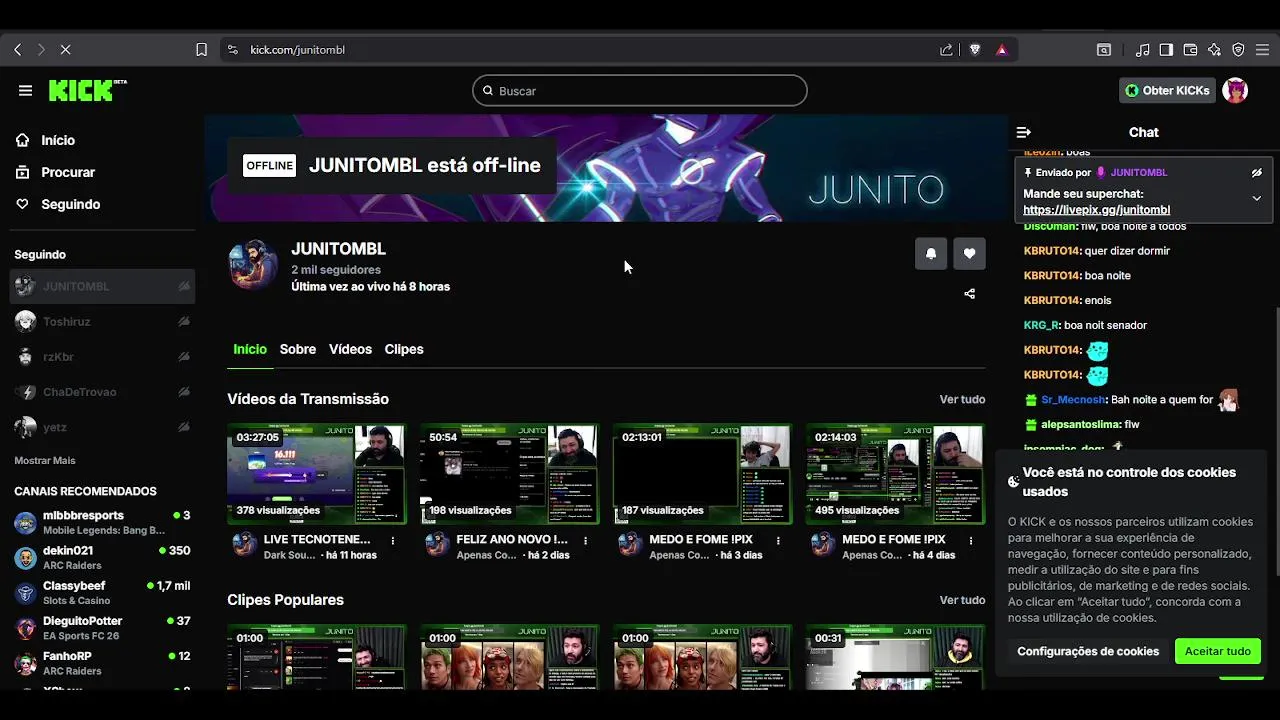Screen dimensions: 1280x720
Task: Click the share icon in address bar
Action: tap(947, 49)
